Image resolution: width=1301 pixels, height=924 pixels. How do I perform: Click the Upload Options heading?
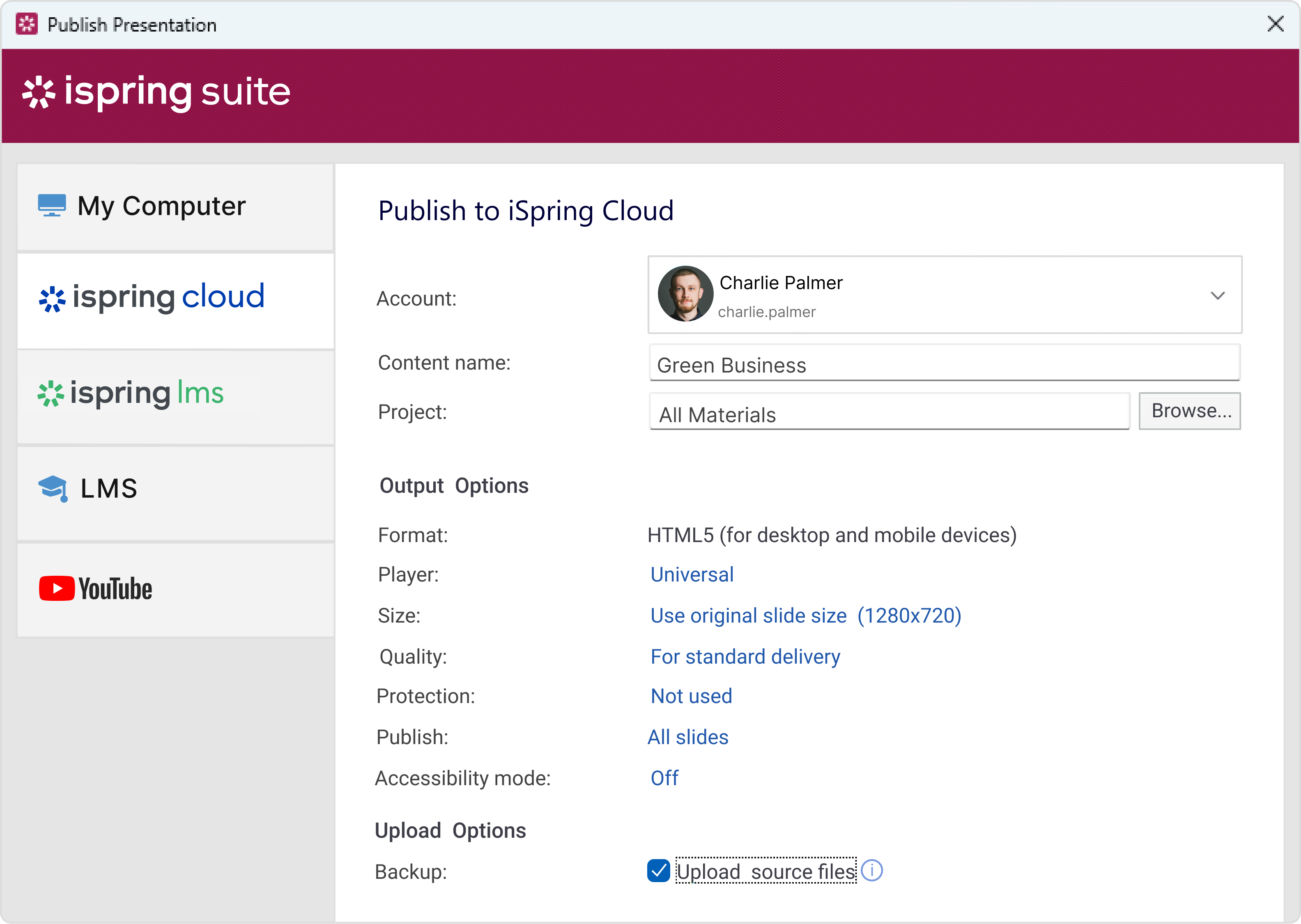(x=451, y=831)
